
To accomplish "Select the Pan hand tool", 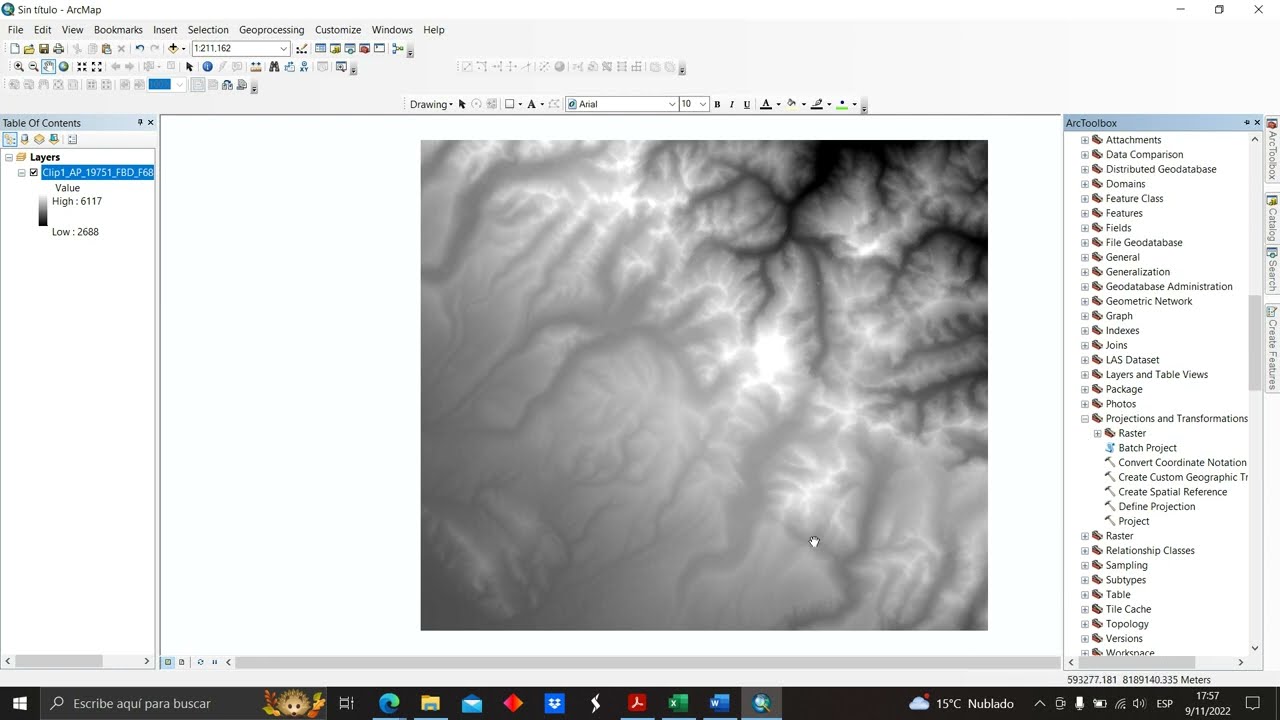I will [x=48, y=67].
